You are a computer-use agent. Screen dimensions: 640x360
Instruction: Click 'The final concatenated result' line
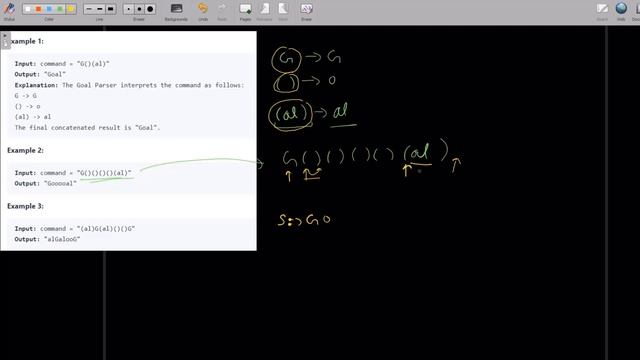tap(87, 127)
